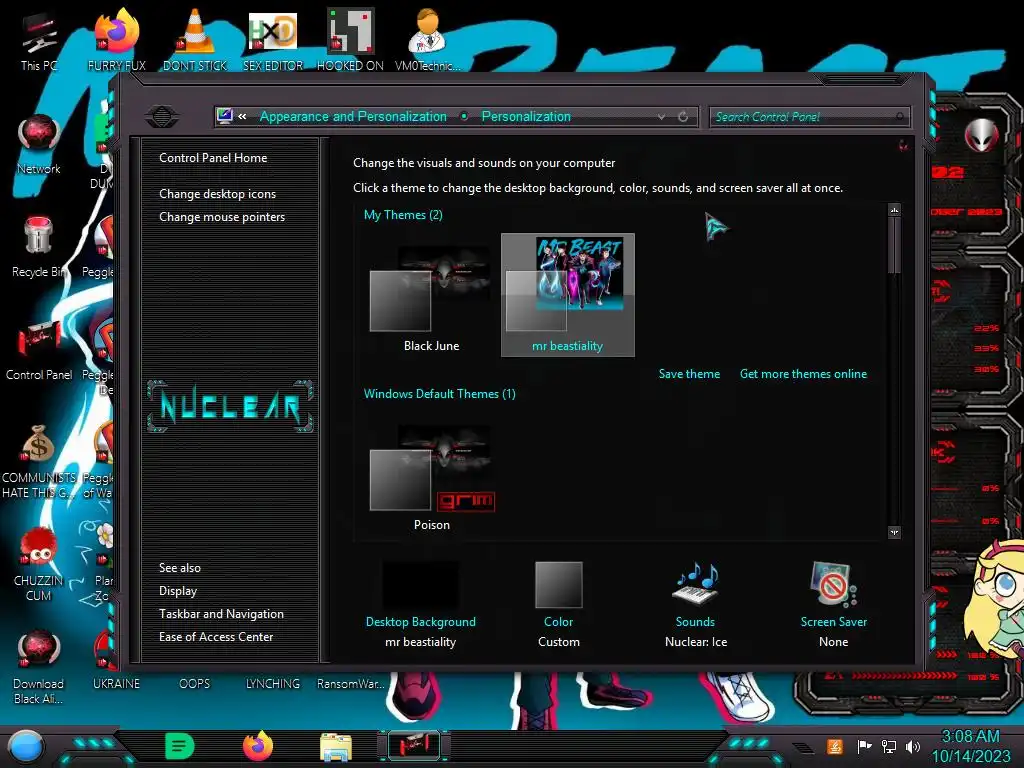Open the Recycle Bin icon
1024x768 pixels.
[x=38, y=247]
